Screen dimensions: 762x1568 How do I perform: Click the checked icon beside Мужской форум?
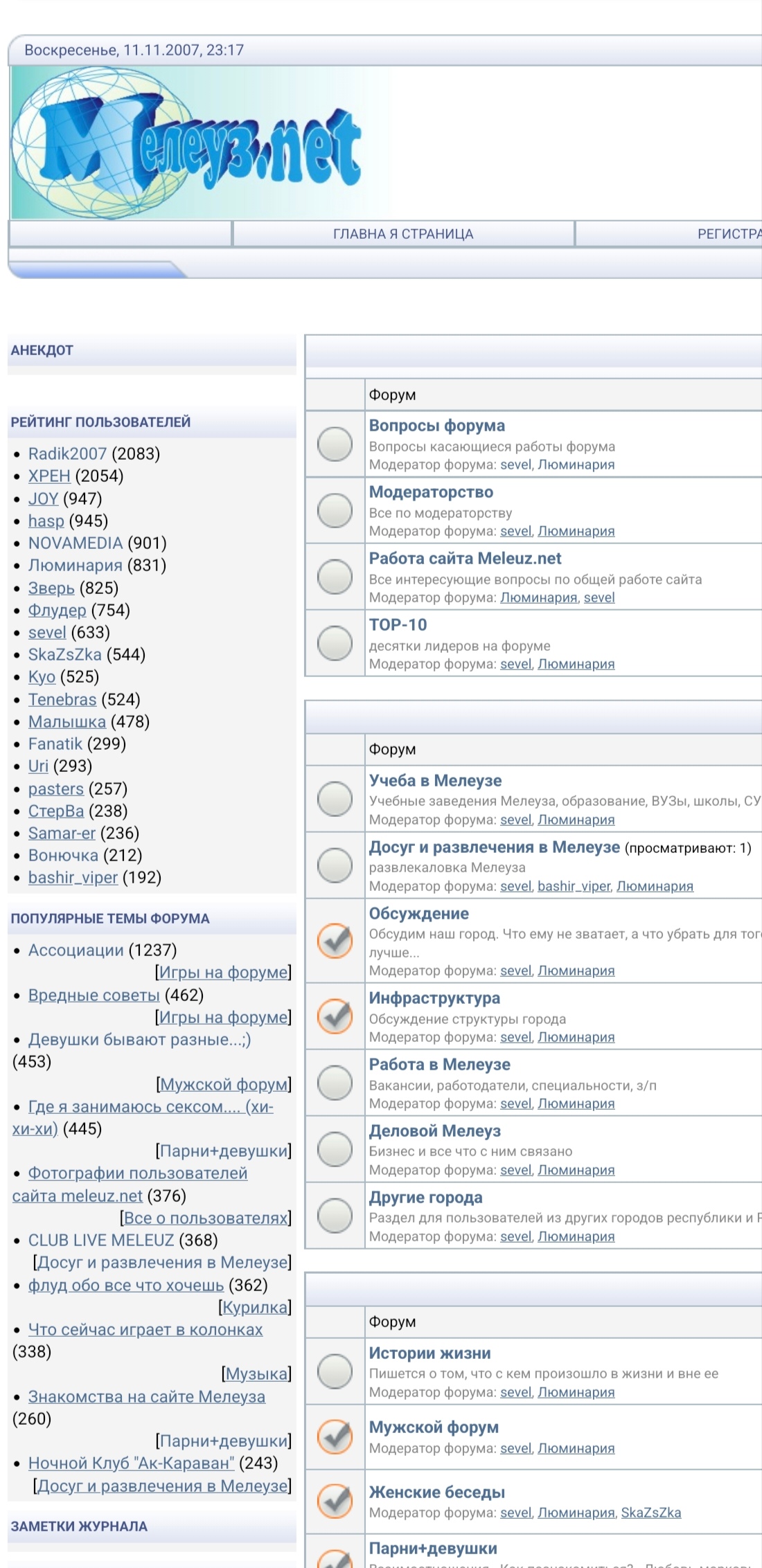pos(335,1436)
